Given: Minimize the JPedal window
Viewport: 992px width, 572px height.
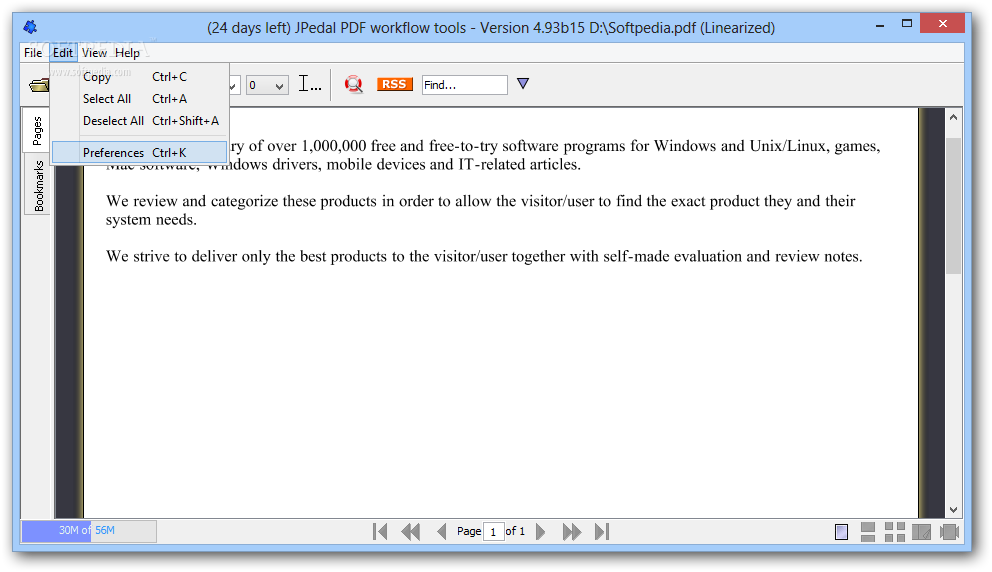Looking at the screenshot, I should (880, 25).
